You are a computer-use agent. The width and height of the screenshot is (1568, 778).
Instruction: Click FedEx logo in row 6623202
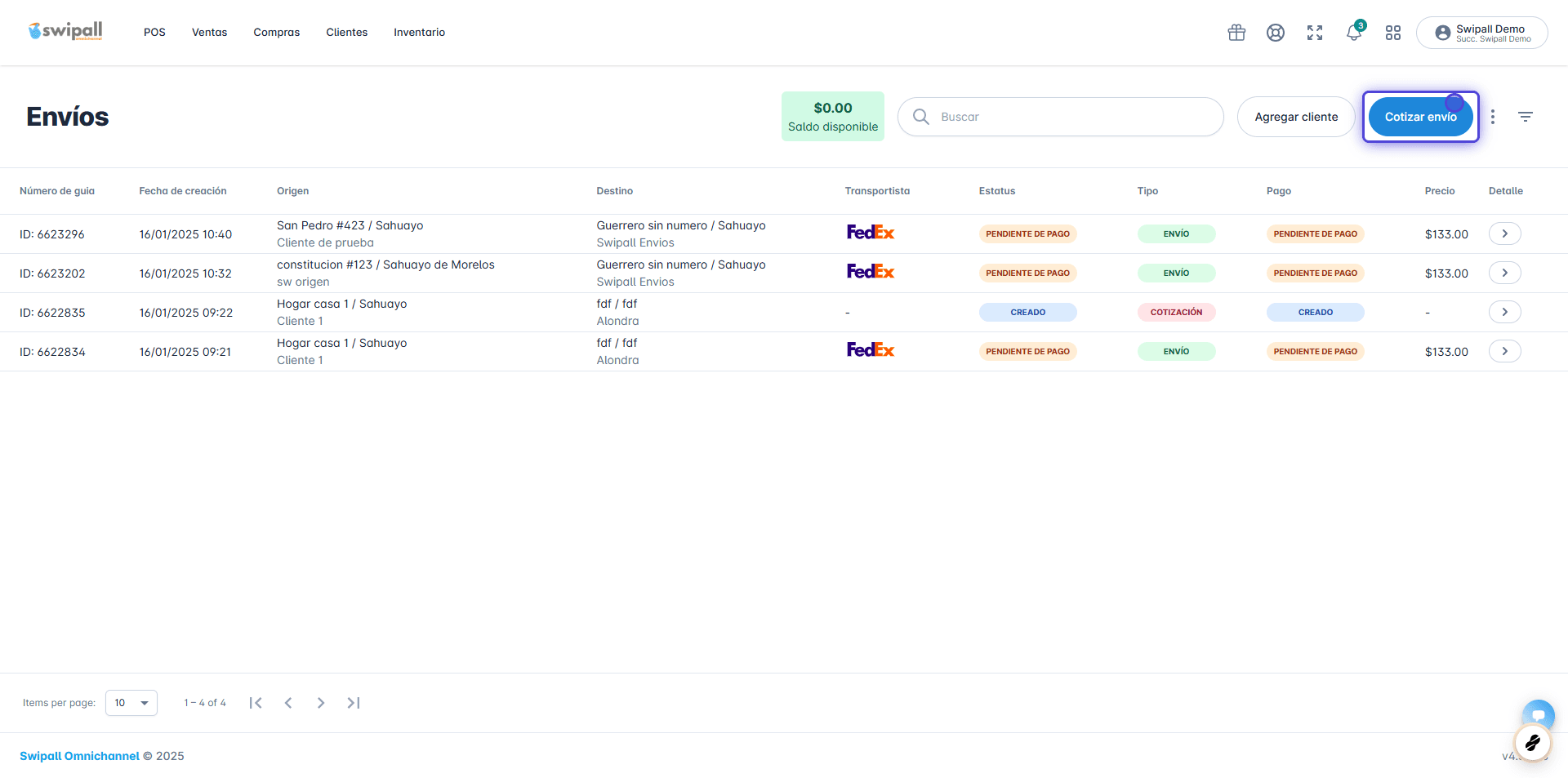point(871,272)
